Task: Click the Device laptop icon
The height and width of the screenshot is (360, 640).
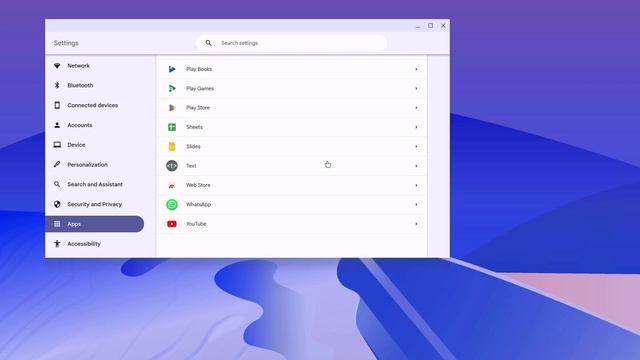Action: click(57, 145)
